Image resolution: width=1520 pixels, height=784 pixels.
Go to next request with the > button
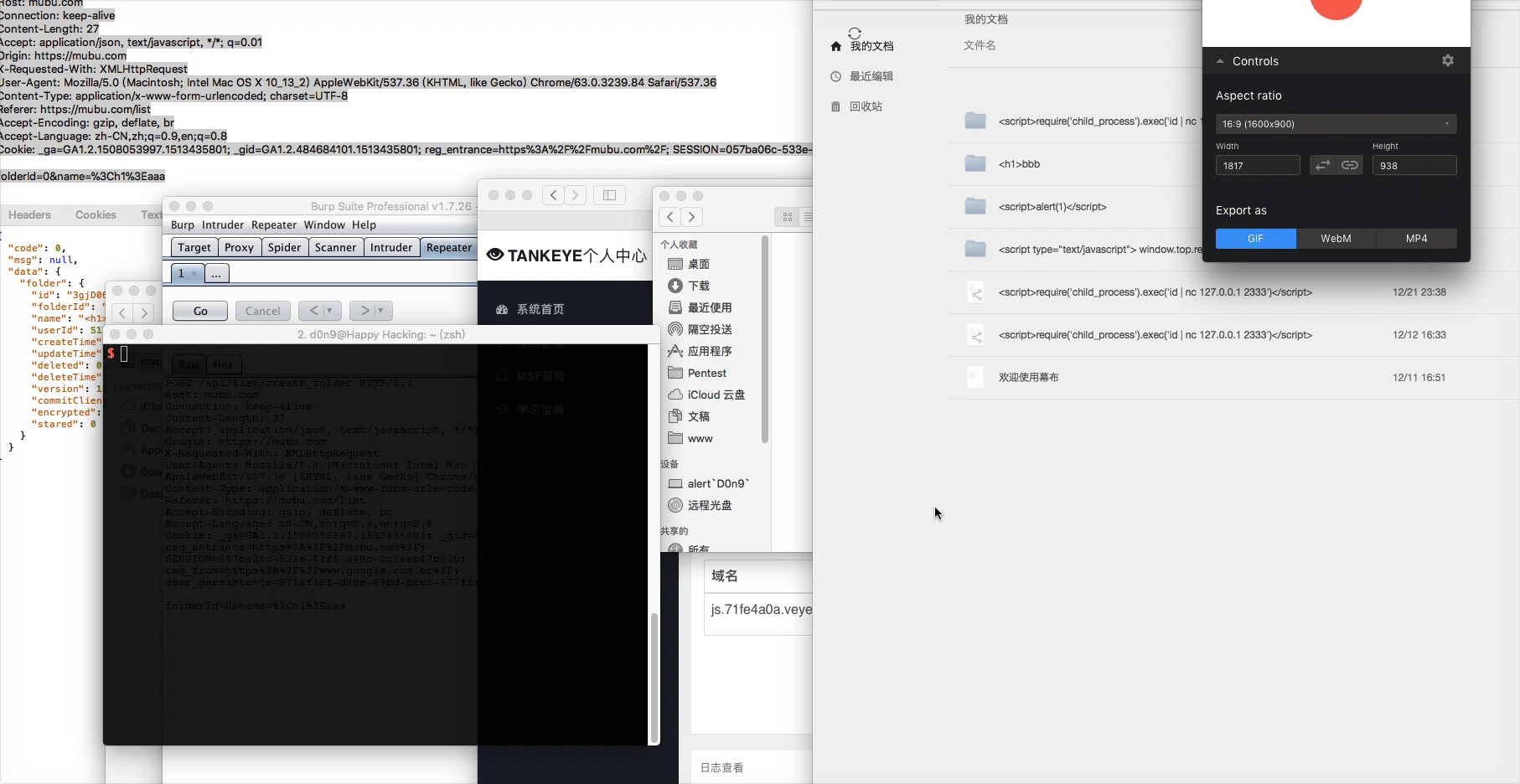[x=364, y=311]
